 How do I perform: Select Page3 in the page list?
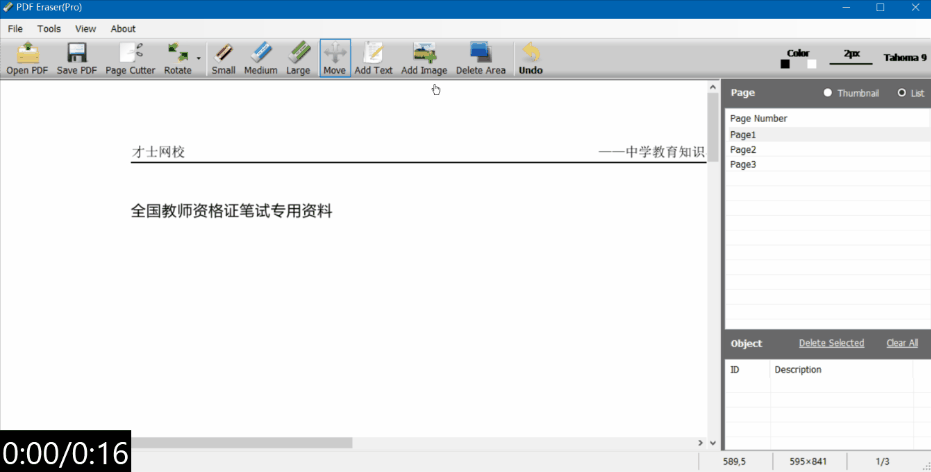[828, 164]
